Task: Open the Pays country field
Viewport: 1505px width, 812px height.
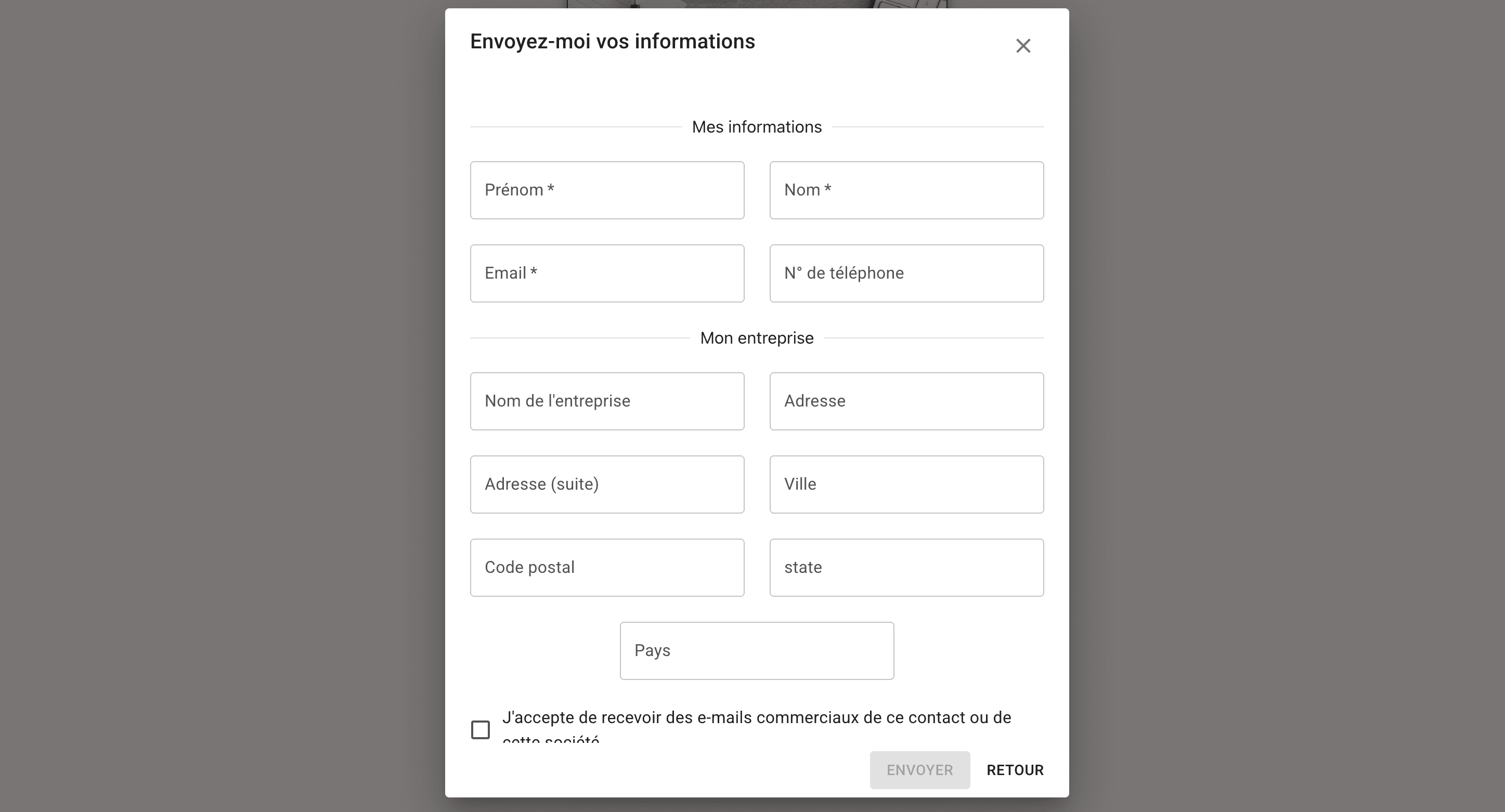Action: (757, 651)
